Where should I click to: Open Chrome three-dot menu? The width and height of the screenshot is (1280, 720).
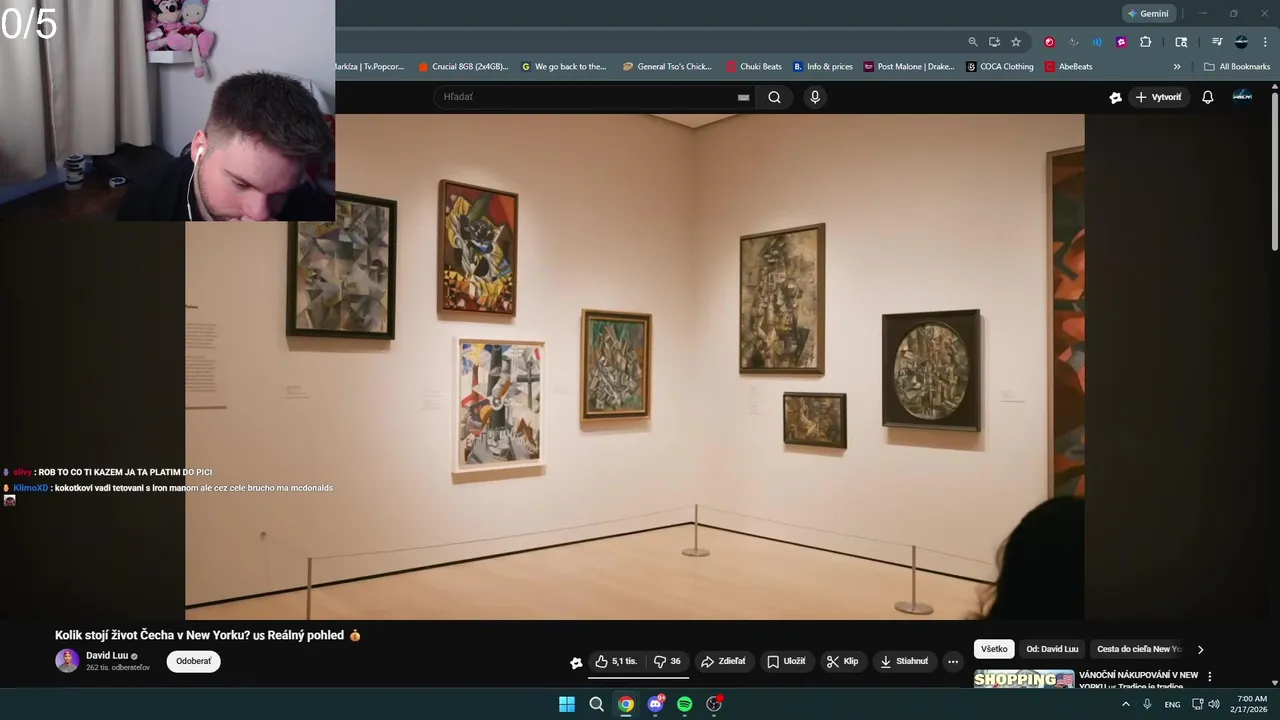click(x=1266, y=42)
